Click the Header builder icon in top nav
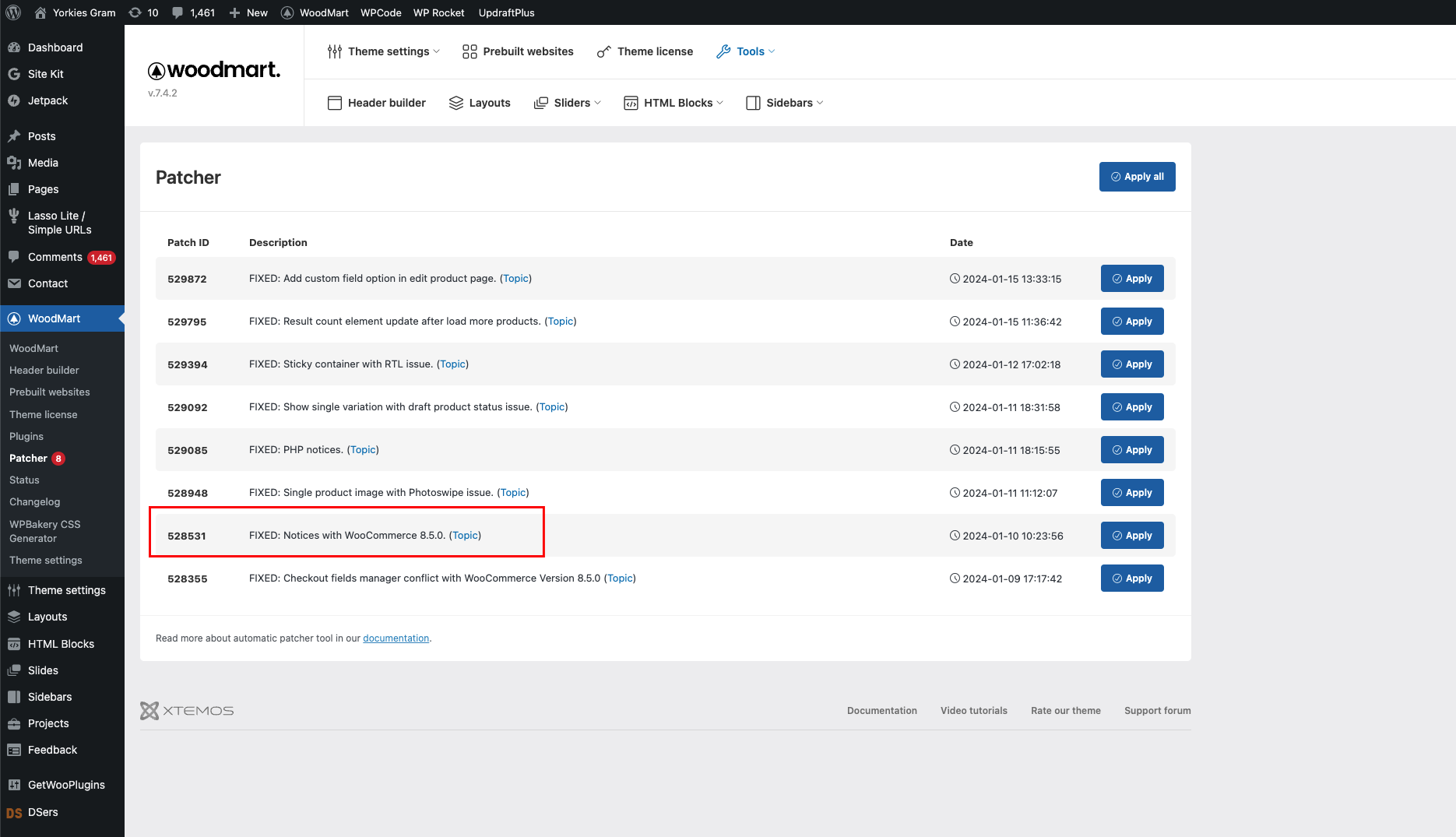This screenshot has height=837, width=1456. [x=335, y=103]
